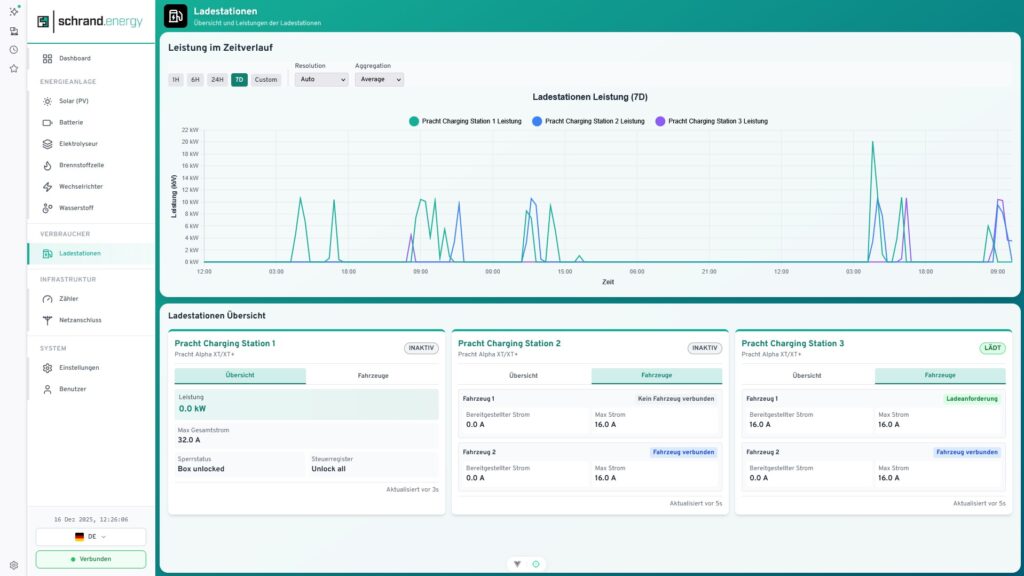1024x576 pixels.
Task: Click the purple Station 3 legend swatch
Action: [x=660, y=121]
